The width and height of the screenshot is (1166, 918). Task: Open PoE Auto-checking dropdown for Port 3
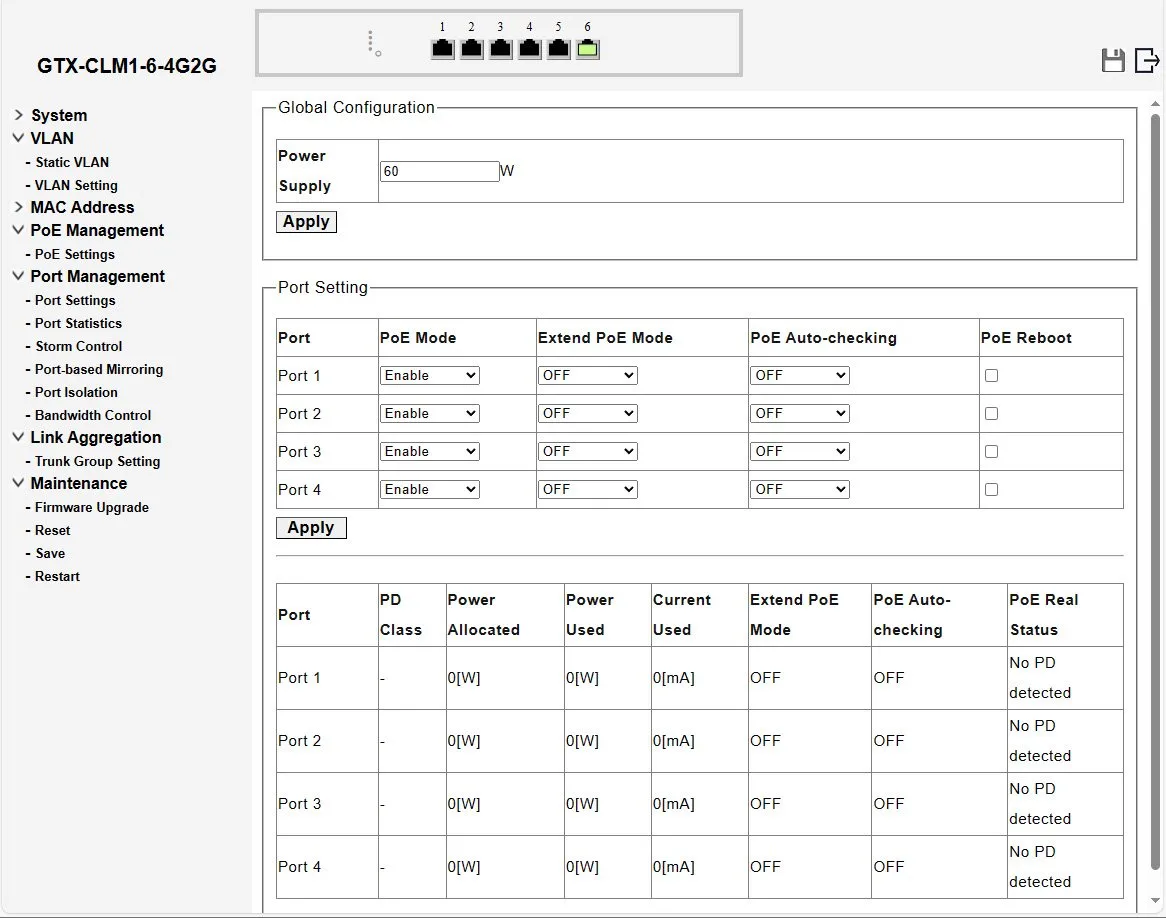[x=799, y=452]
